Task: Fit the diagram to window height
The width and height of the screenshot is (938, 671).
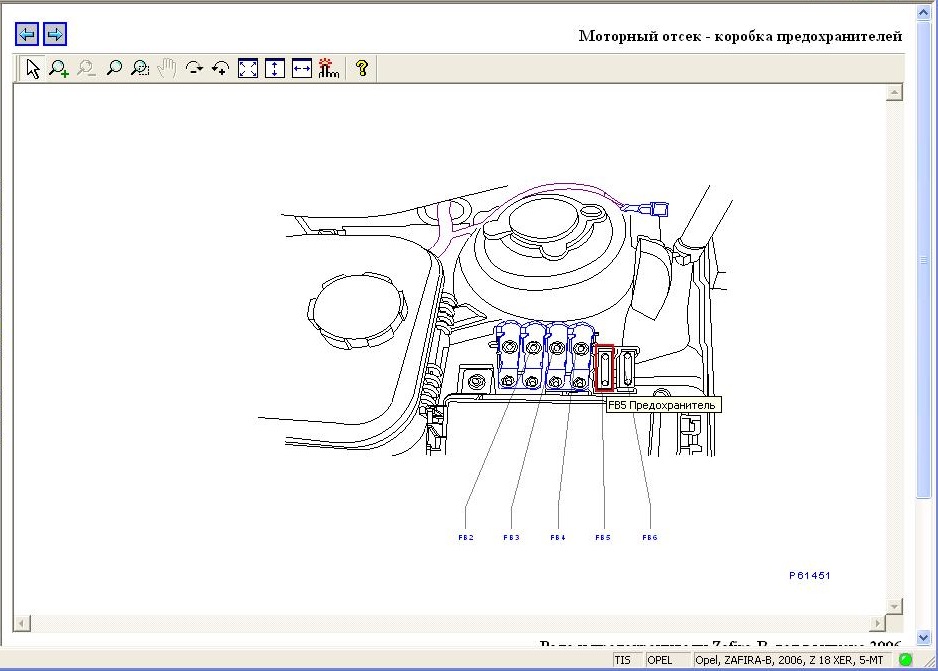Action: 275,68
